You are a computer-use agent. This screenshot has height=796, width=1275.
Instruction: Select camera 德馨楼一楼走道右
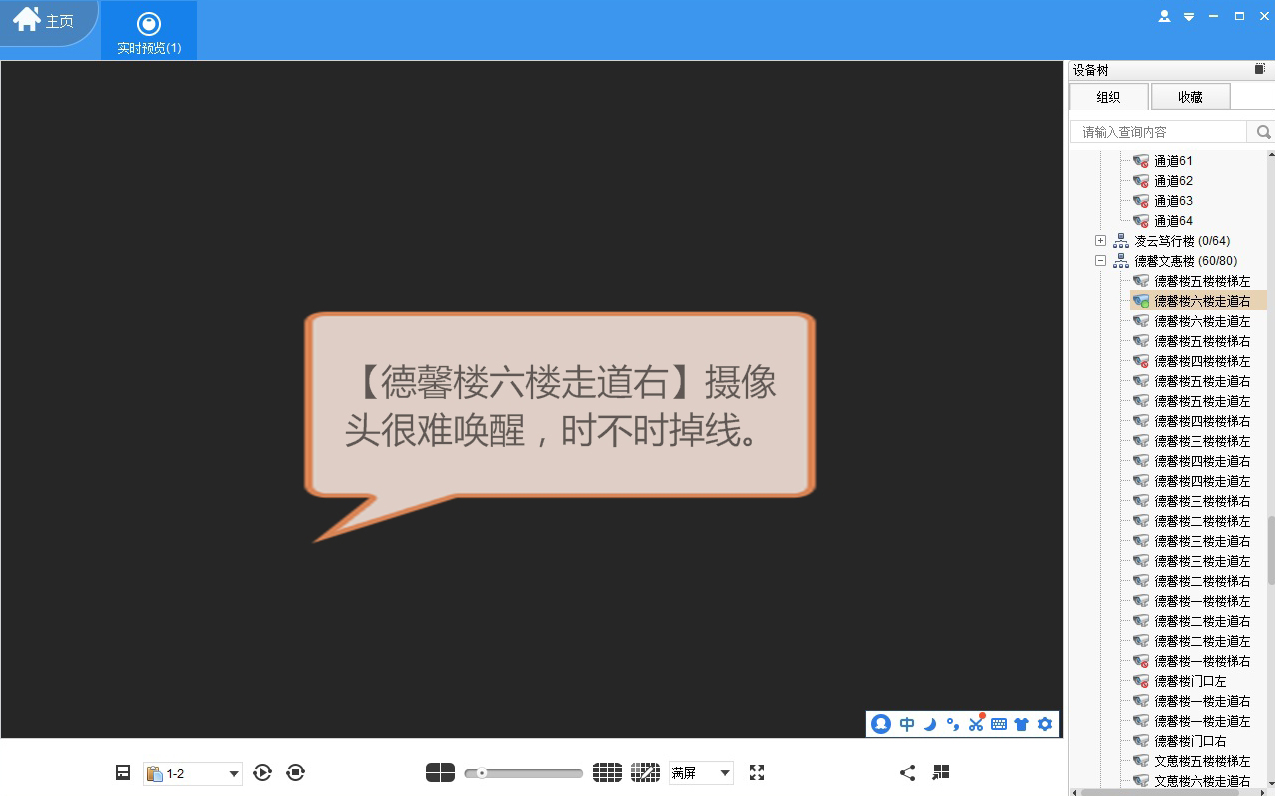click(x=1202, y=701)
